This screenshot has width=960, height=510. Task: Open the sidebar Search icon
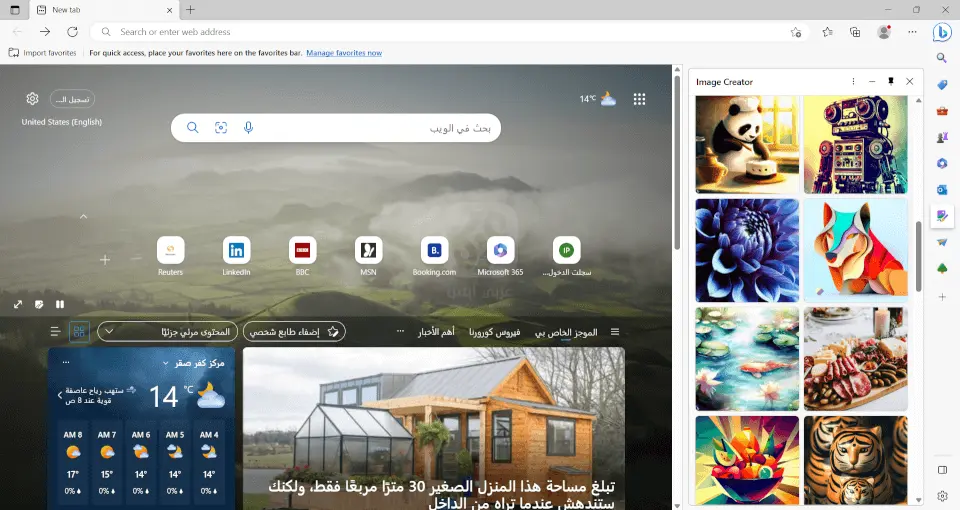pyautogui.click(x=942, y=58)
